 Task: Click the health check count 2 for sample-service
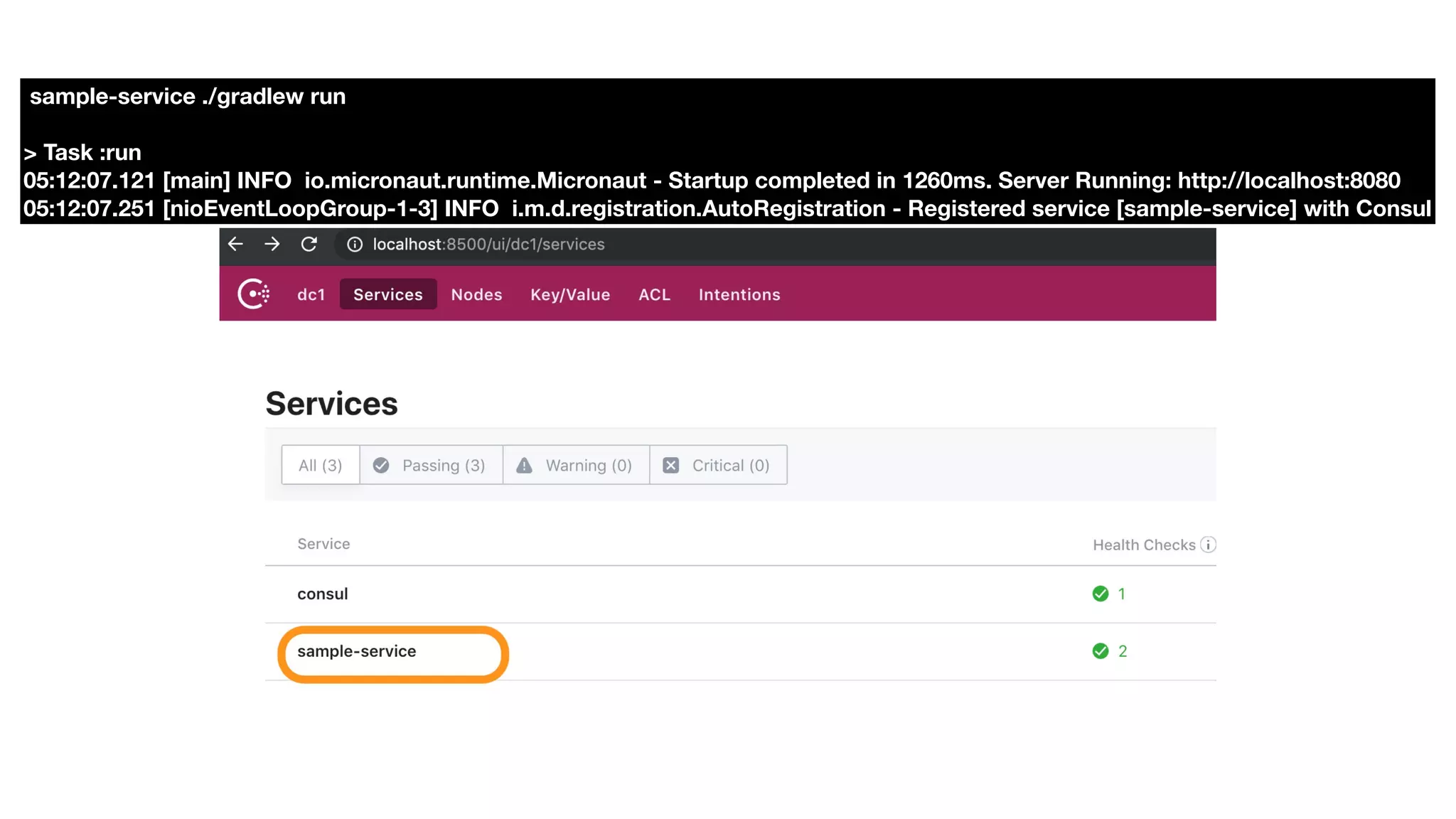[x=1123, y=651]
